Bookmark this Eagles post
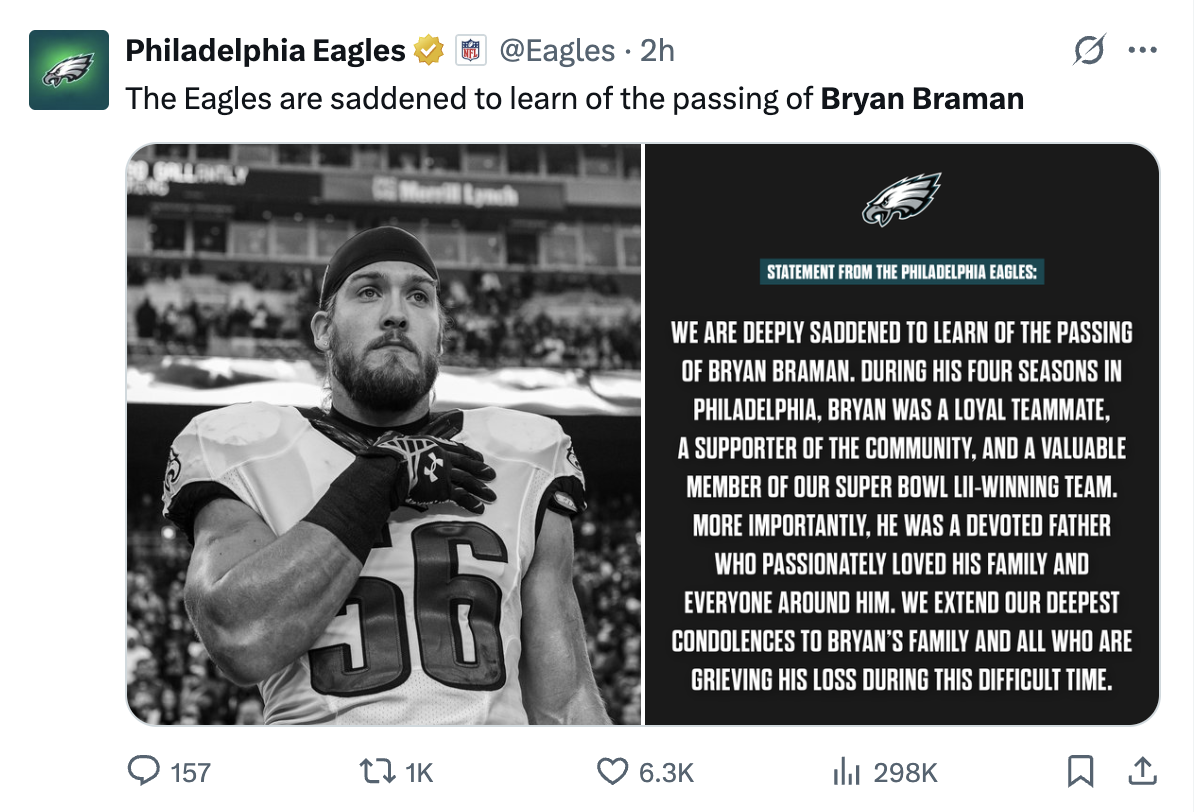The image size is (1194, 812). [x=1080, y=771]
